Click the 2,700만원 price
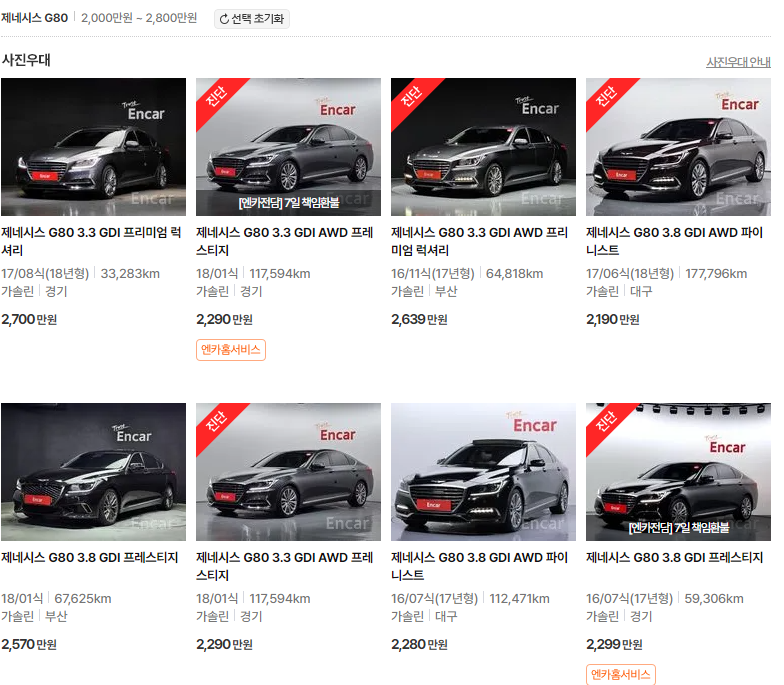Screen dimensions: 784x685 [x=29, y=320]
